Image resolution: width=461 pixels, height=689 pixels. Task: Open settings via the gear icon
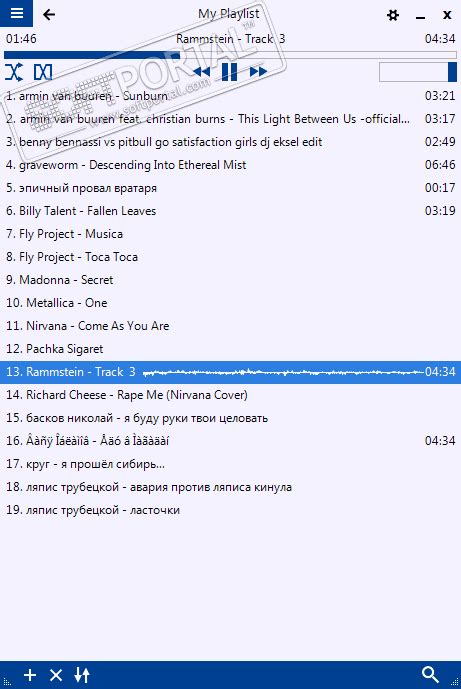point(392,15)
